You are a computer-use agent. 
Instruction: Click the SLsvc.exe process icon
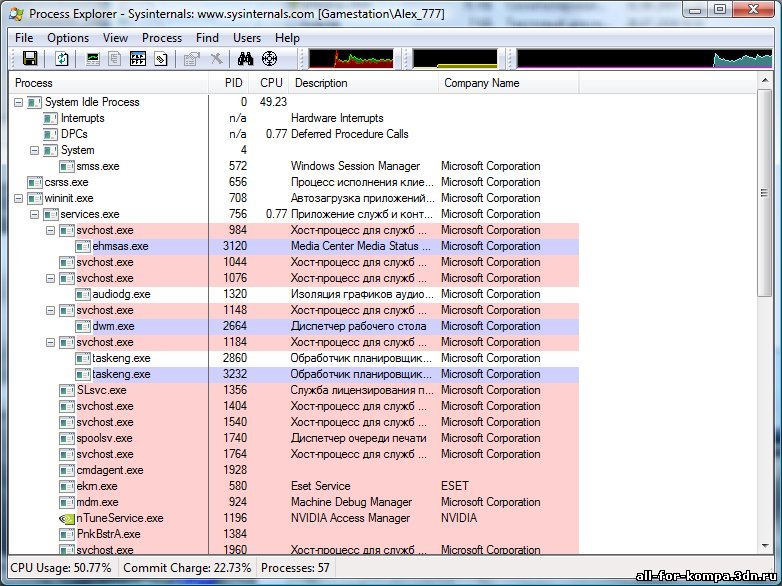click(67, 391)
